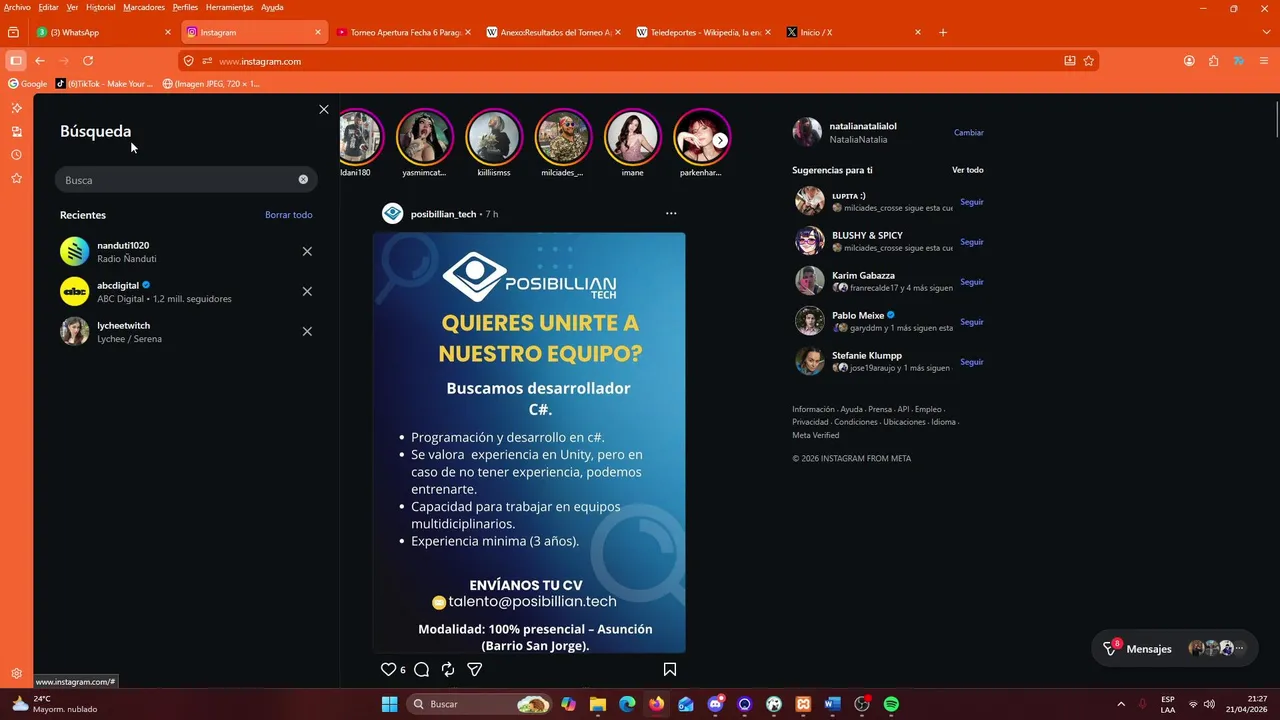This screenshot has height=720, width=1280.
Task: List all tabs dropdown arrow
Action: click(x=1266, y=32)
